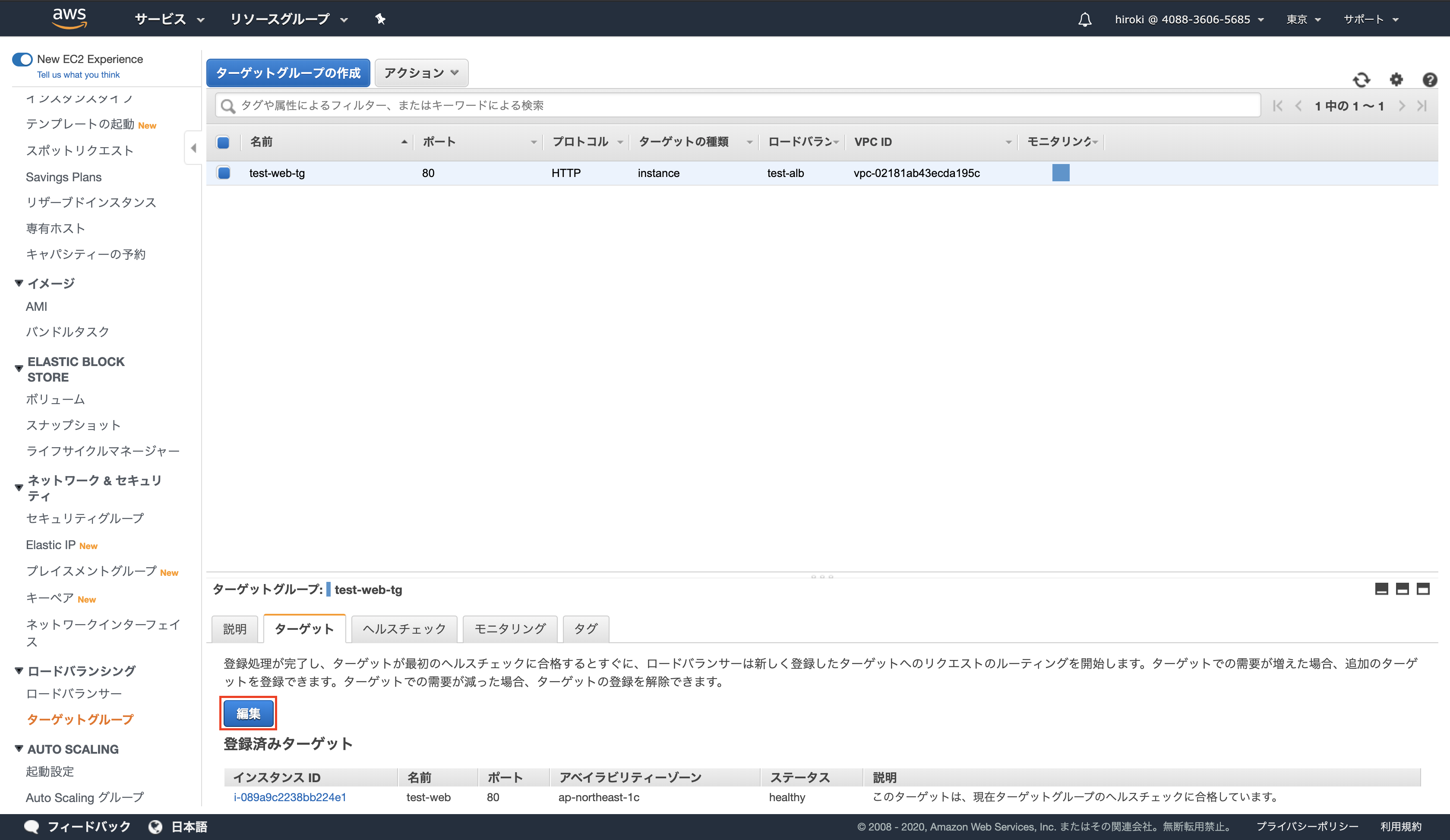This screenshot has height=840, width=1450.
Task: Check the checkbox for test-web-tg row
Action: [x=223, y=173]
